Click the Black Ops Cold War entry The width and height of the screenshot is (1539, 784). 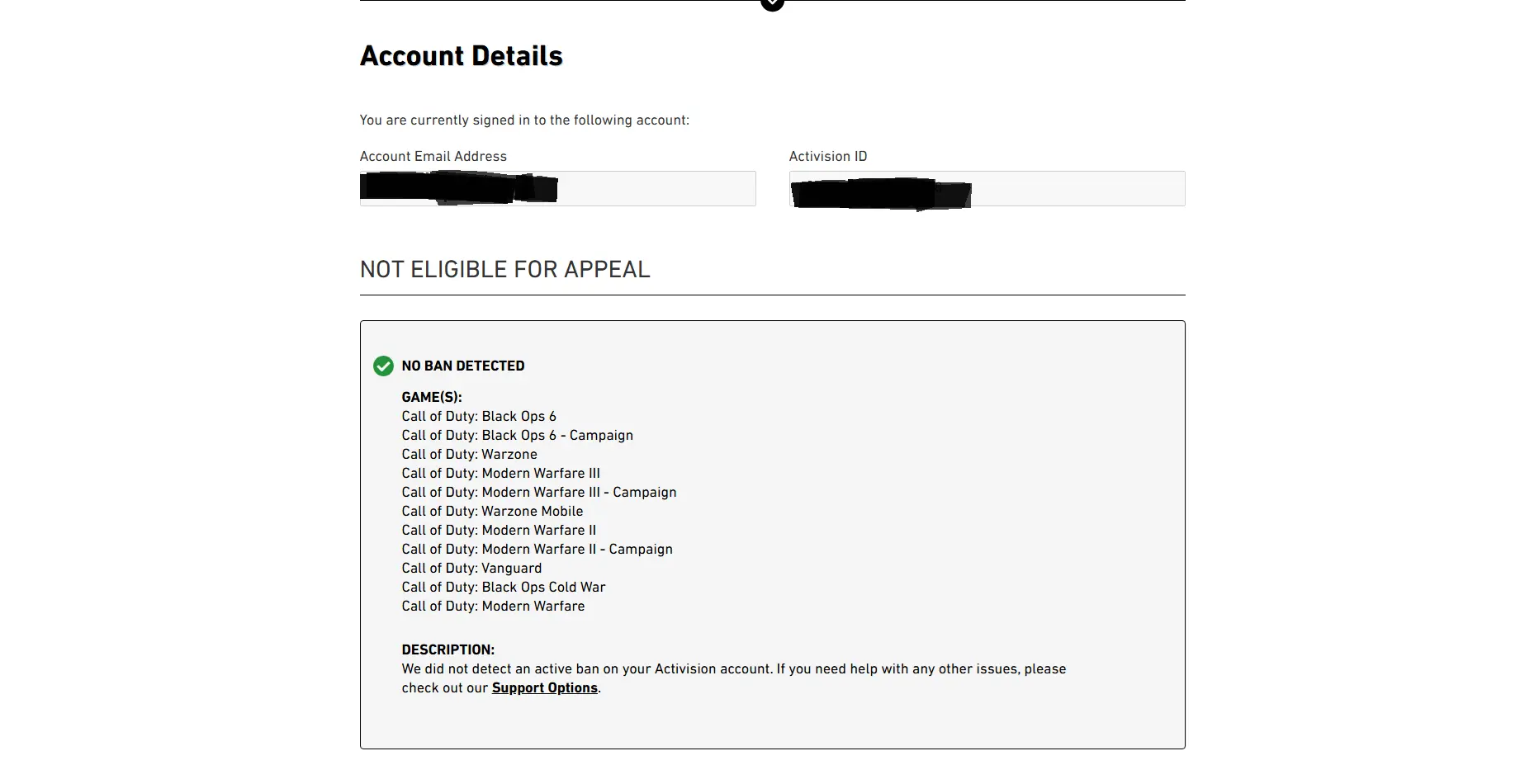(x=503, y=588)
